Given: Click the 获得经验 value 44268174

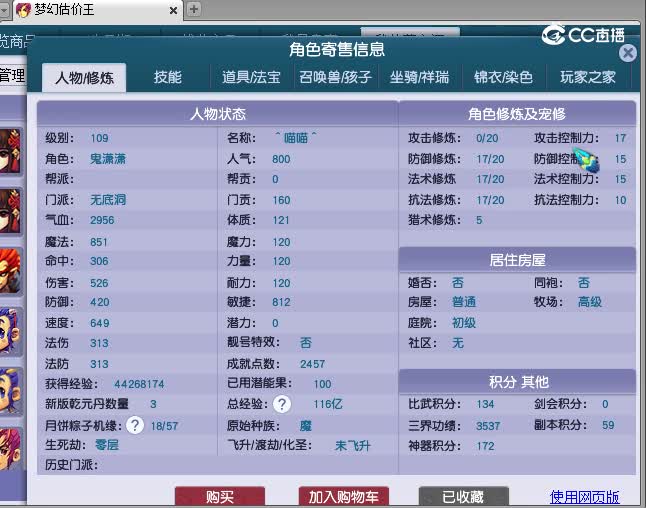Looking at the screenshot, I should click(x=139, y=384).
